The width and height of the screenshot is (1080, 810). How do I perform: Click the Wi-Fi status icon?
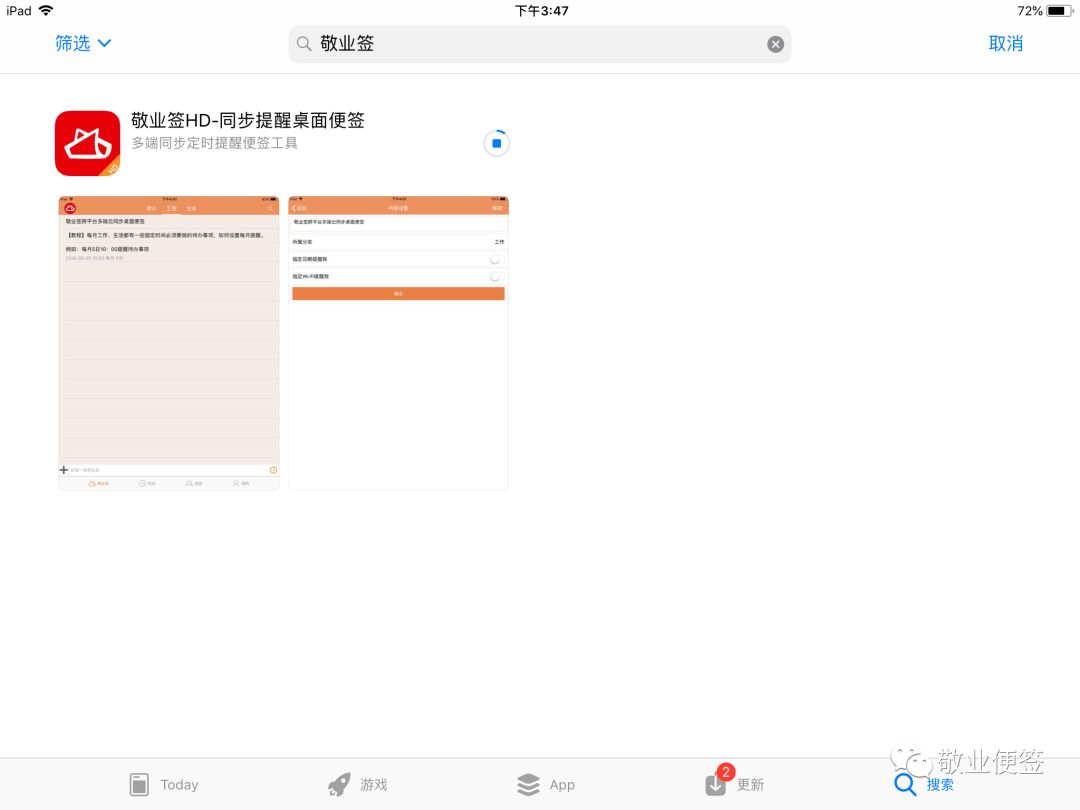[x=46, y=10]
